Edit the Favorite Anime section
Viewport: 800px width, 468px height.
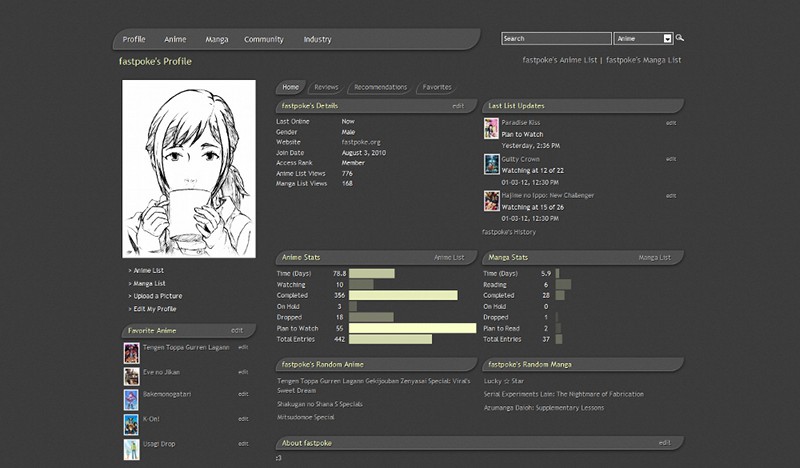237,331
